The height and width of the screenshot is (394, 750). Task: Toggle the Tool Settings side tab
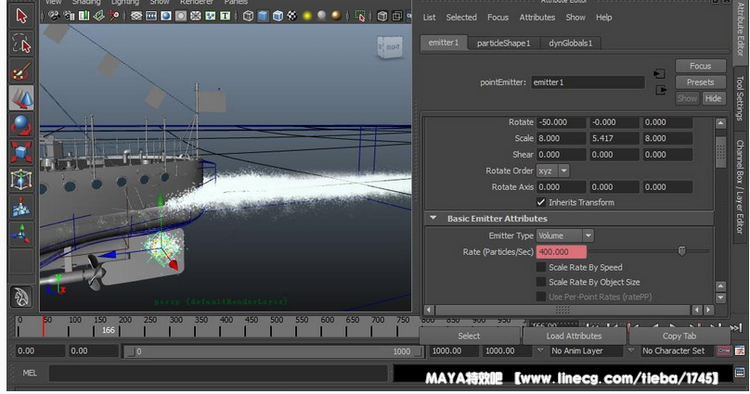click(741, 98)
